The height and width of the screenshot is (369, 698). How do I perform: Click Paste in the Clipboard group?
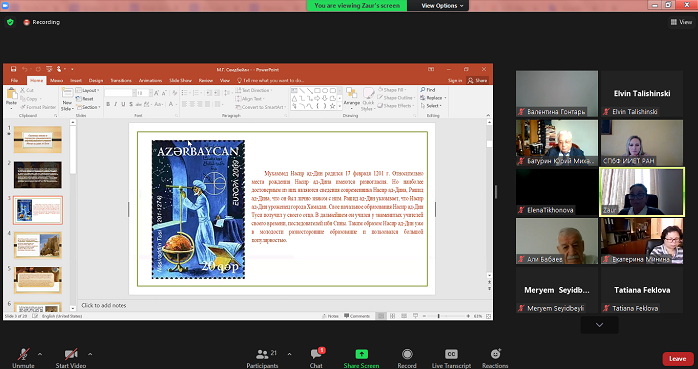(x=12, y=99)
